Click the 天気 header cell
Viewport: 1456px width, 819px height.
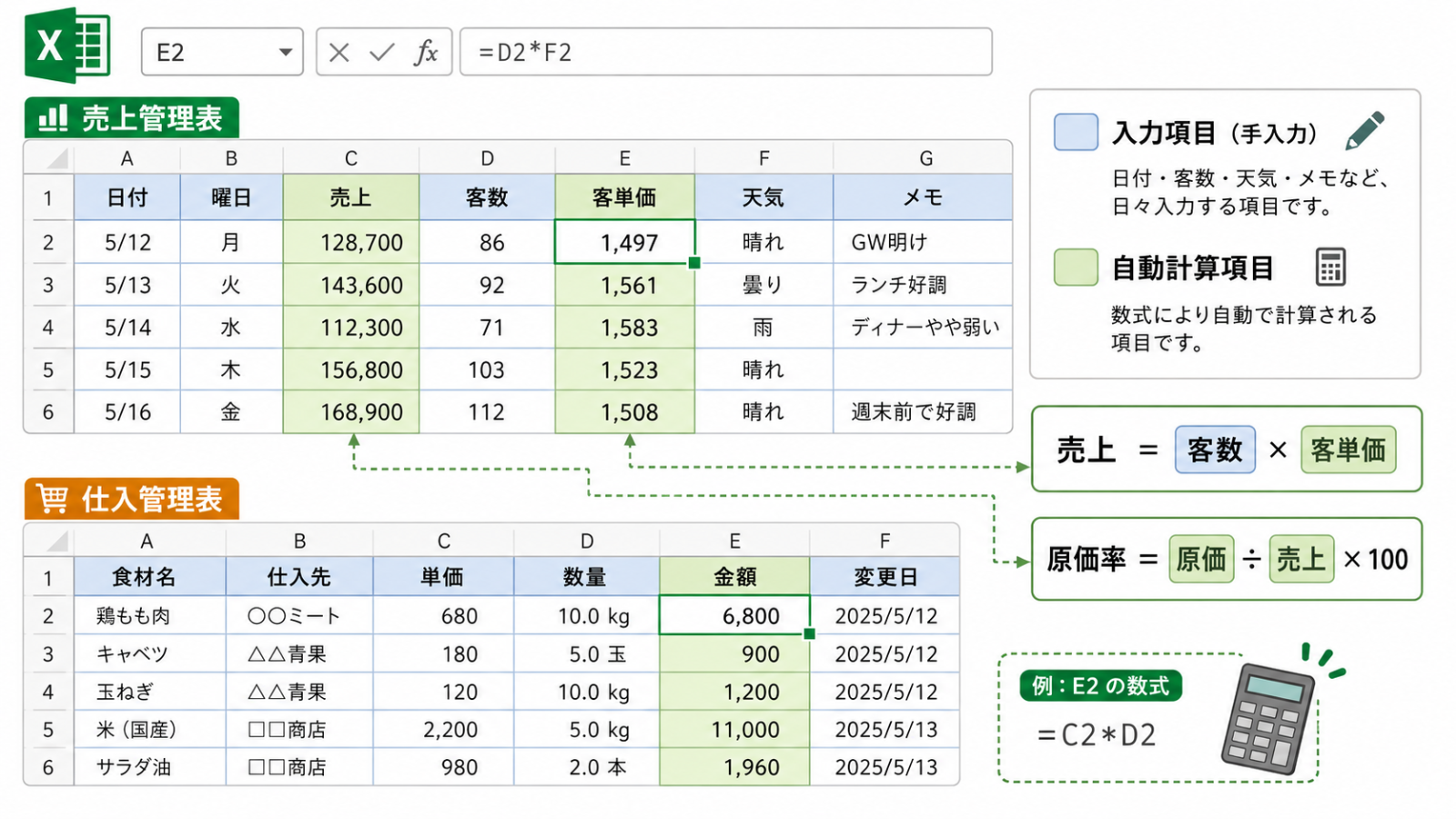click(763, 197)
